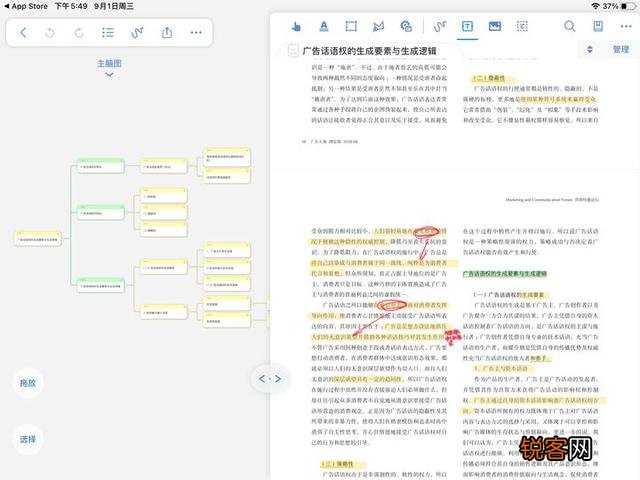This screenshot has width=640, height=480.
Task: Select the pen drawing tool in document toolbar
Action: (440, 27)
